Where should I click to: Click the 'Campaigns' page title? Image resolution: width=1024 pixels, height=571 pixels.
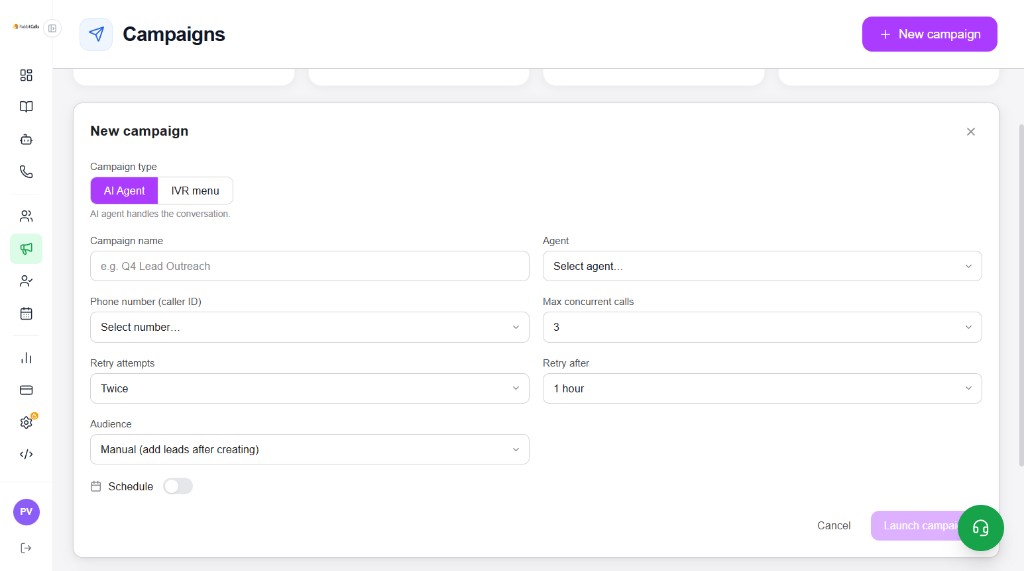(174, 34)
